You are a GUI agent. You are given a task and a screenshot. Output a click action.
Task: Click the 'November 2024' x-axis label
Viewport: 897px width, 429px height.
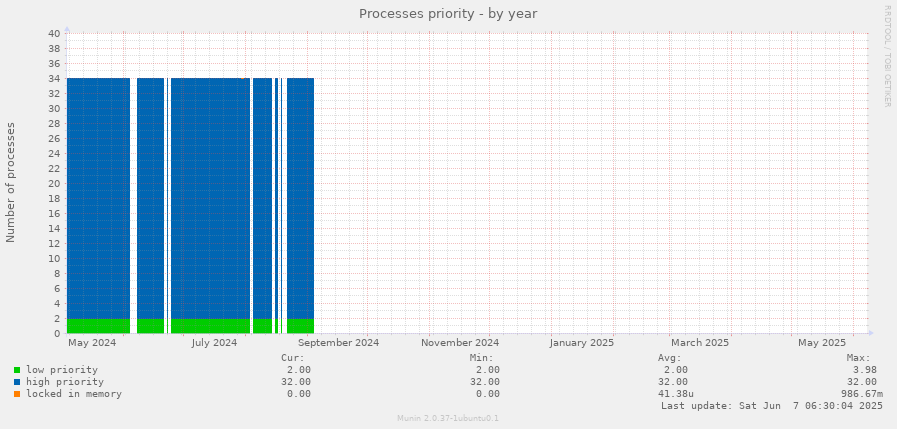click(460, 343)
